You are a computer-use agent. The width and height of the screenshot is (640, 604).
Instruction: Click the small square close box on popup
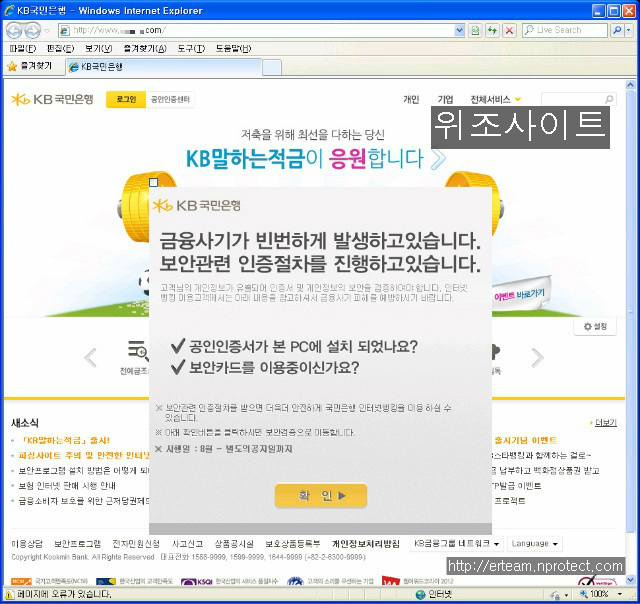[x=153, y=182]
